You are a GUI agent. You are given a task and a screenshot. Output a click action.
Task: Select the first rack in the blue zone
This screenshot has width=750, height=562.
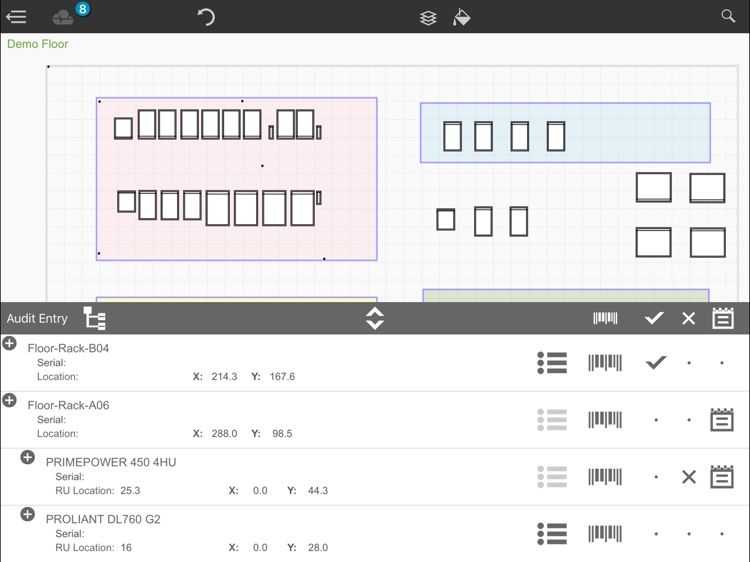[x=452, y=136]
